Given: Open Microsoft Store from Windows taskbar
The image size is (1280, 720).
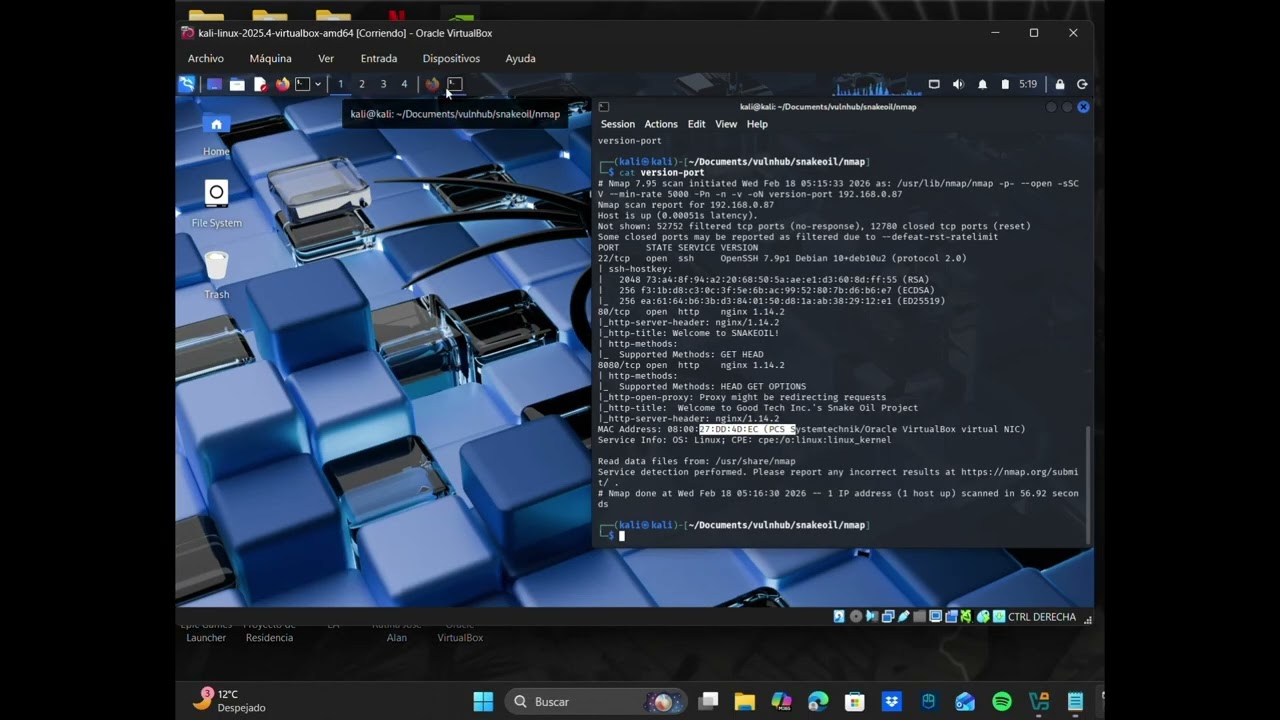Looking at the screenshot, I should (855, 702).
